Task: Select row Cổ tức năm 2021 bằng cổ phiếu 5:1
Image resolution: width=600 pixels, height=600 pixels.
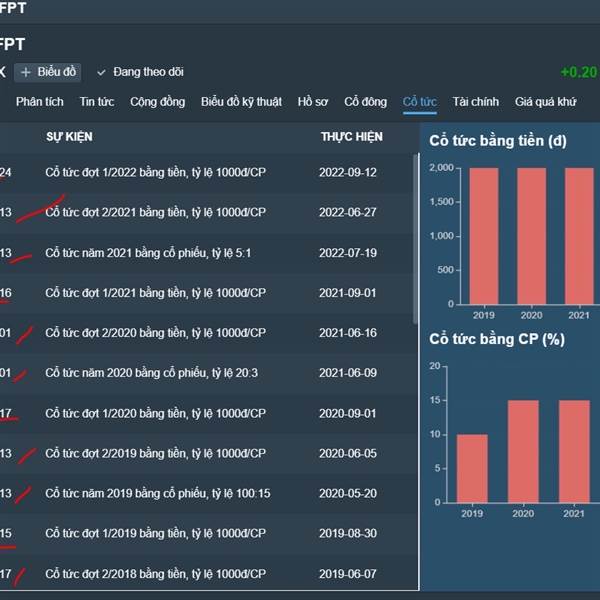Action: coord(206,253)
